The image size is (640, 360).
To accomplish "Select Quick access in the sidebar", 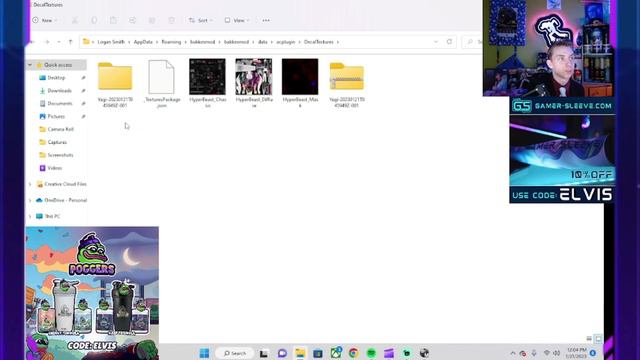I will click(x=58, y=65).
